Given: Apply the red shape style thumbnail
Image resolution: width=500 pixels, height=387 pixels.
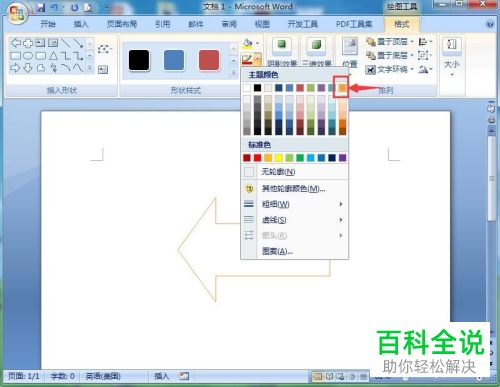Looking at the screenshot, I should tap(209, 60).
